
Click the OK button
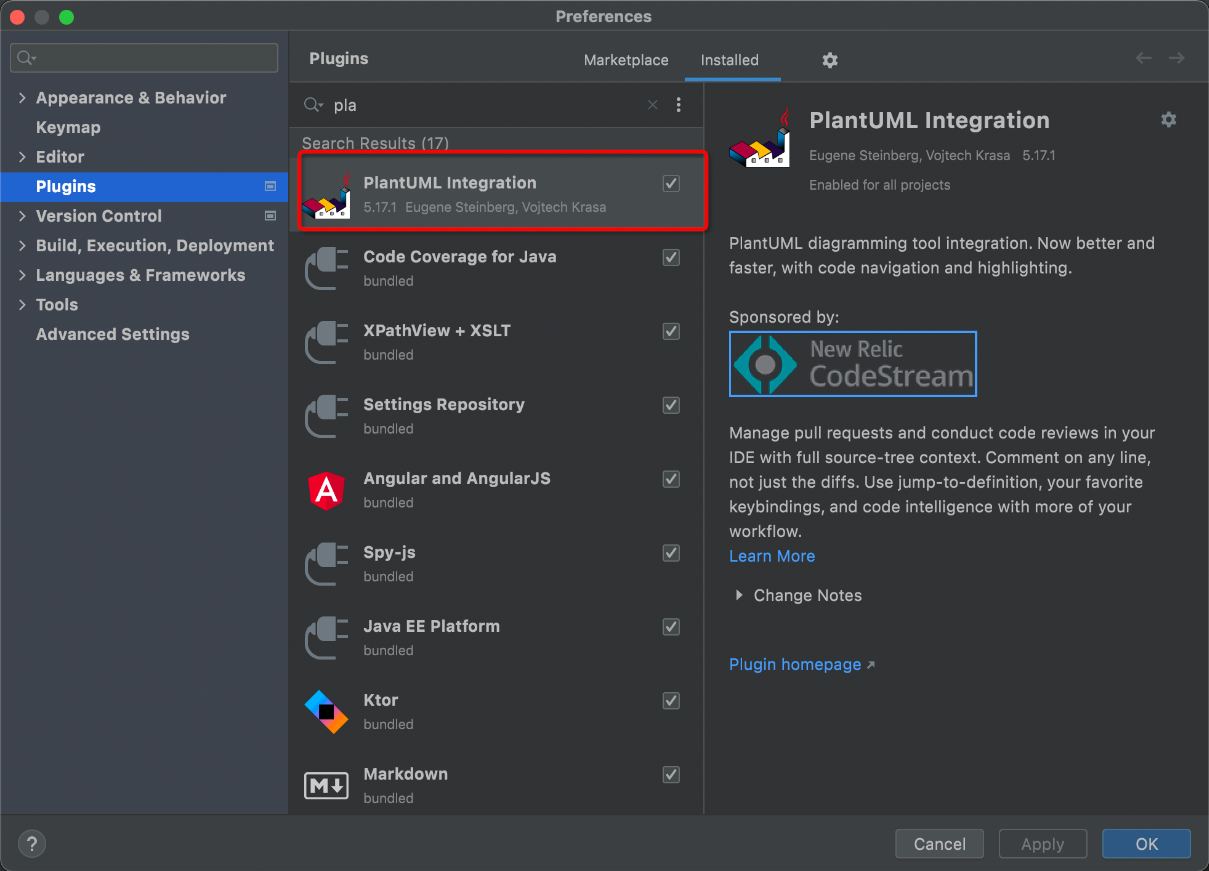coord(1147,844)
